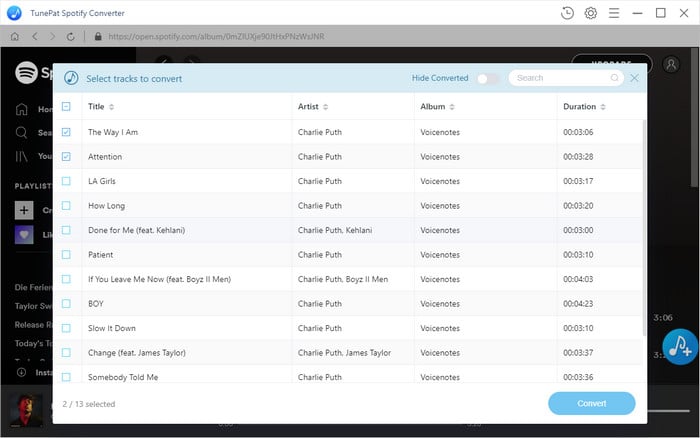Screen dimensions: 700x438
Task: Open conversion history clock icon
Action: click(567, 13)
